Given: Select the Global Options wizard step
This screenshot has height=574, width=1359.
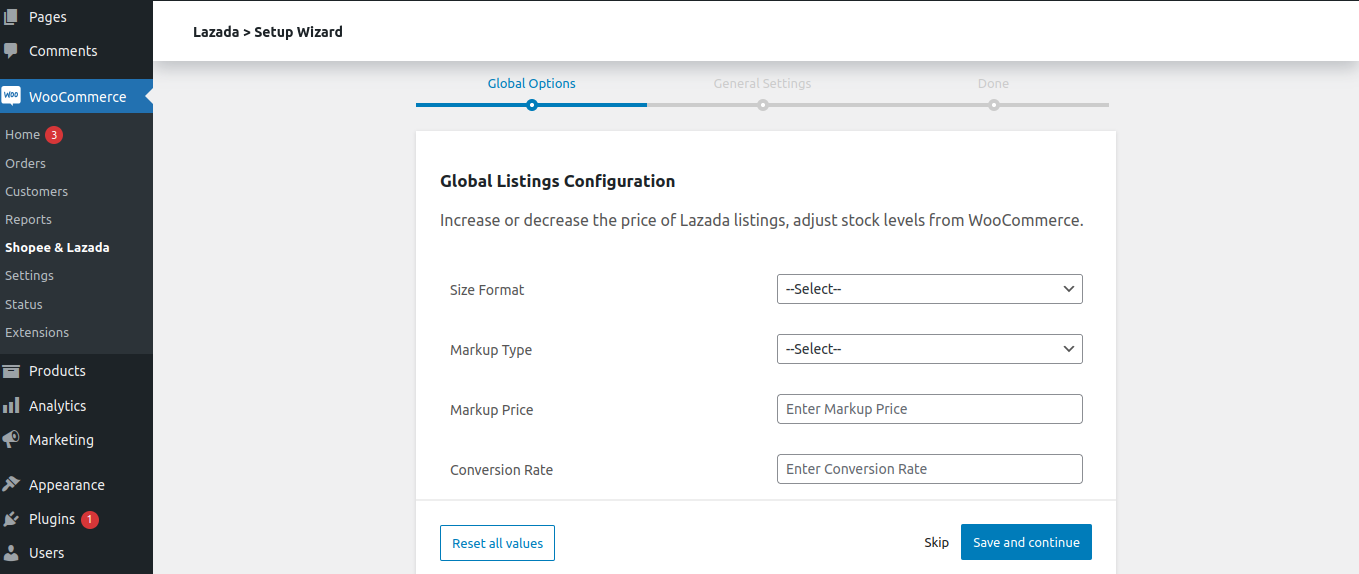Looking at the screenshot, I should [531, 84].
